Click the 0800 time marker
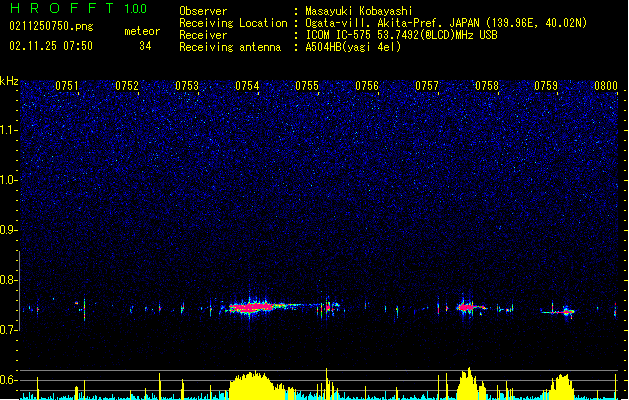The width and height of the screenshot is (629, 400). [x=606, y=86]
